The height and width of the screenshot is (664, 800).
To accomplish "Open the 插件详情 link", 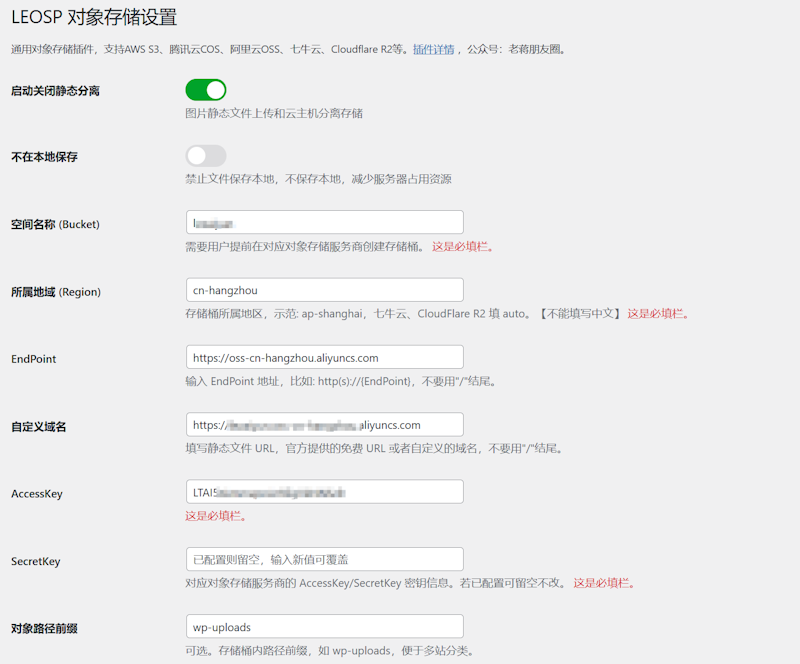I will coord(433,49).
